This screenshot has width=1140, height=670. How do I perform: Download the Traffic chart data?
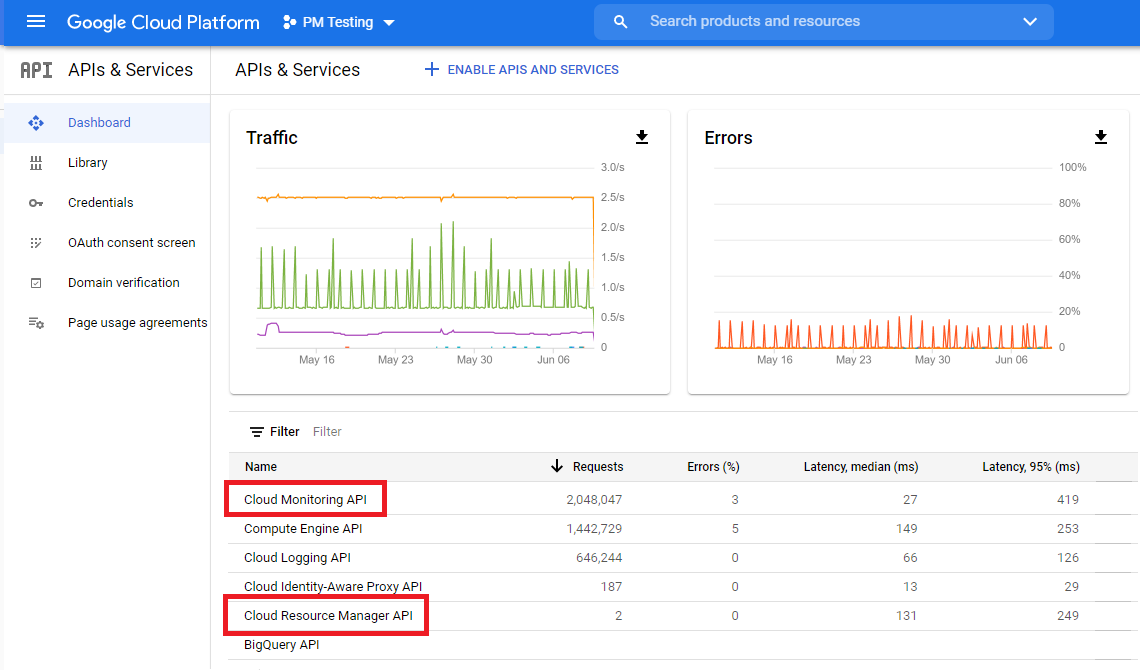(x=643, y=137)
